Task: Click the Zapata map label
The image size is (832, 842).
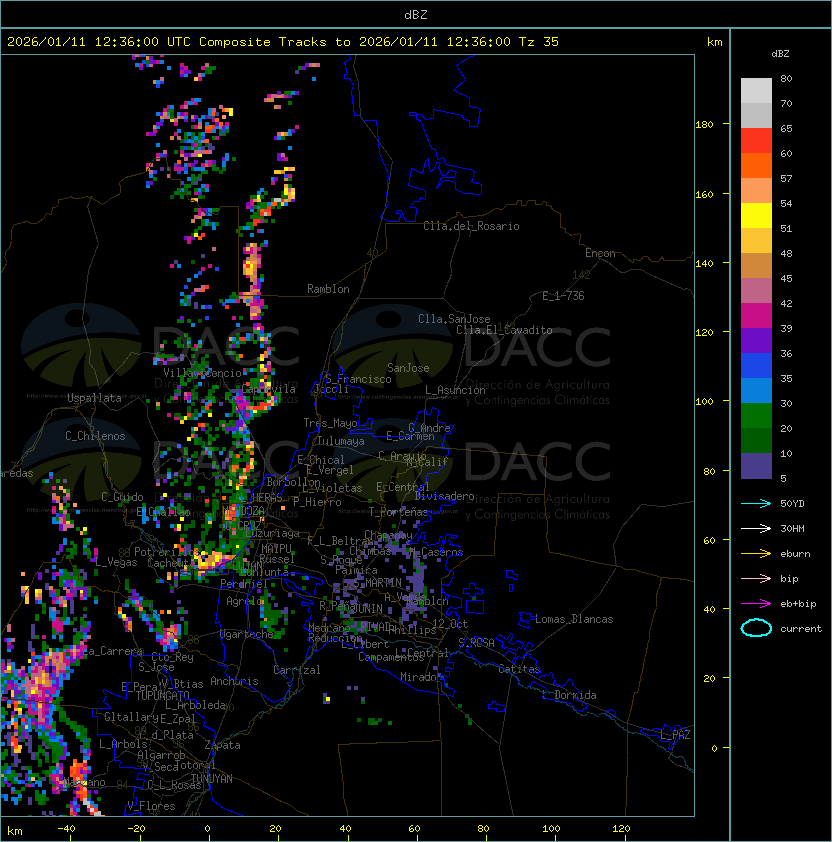Action: click(x=222, y=745)
